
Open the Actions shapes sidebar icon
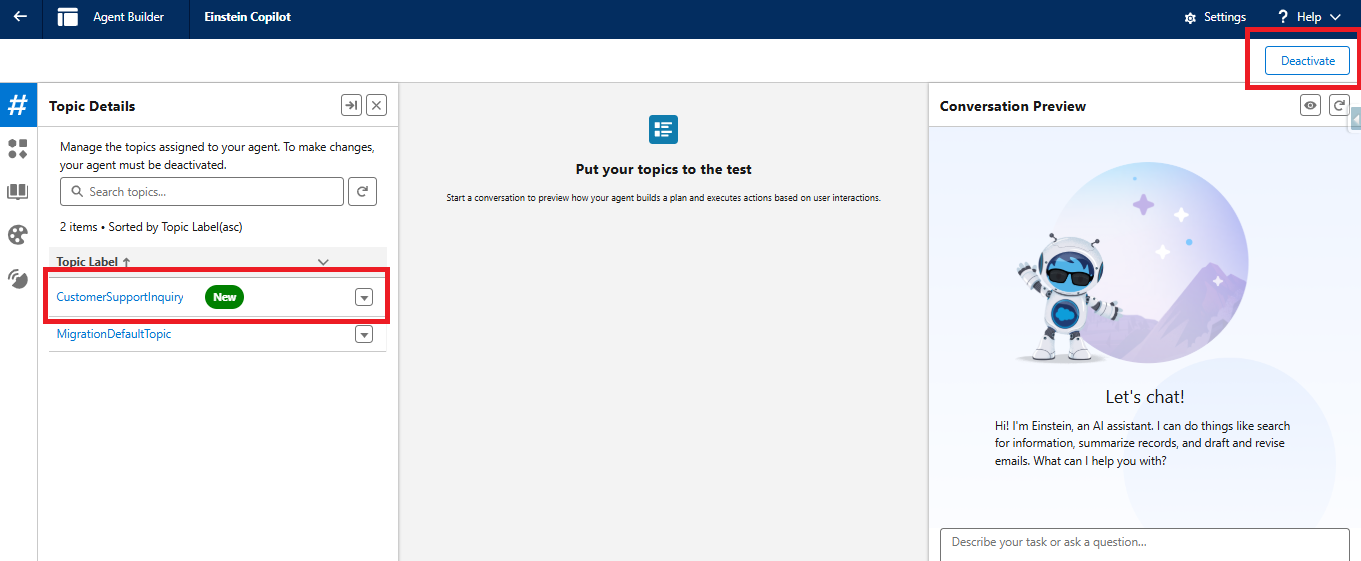[18, 149]
